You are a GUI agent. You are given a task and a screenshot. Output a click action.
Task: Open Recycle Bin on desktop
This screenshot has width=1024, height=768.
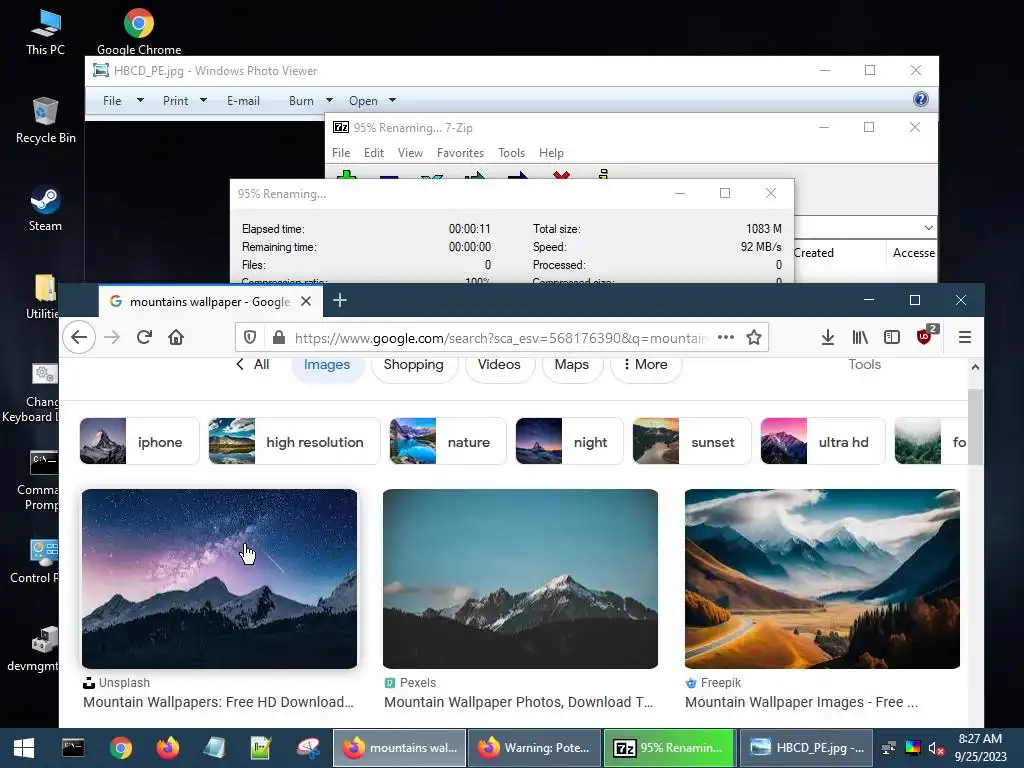[x=45, y=121]
